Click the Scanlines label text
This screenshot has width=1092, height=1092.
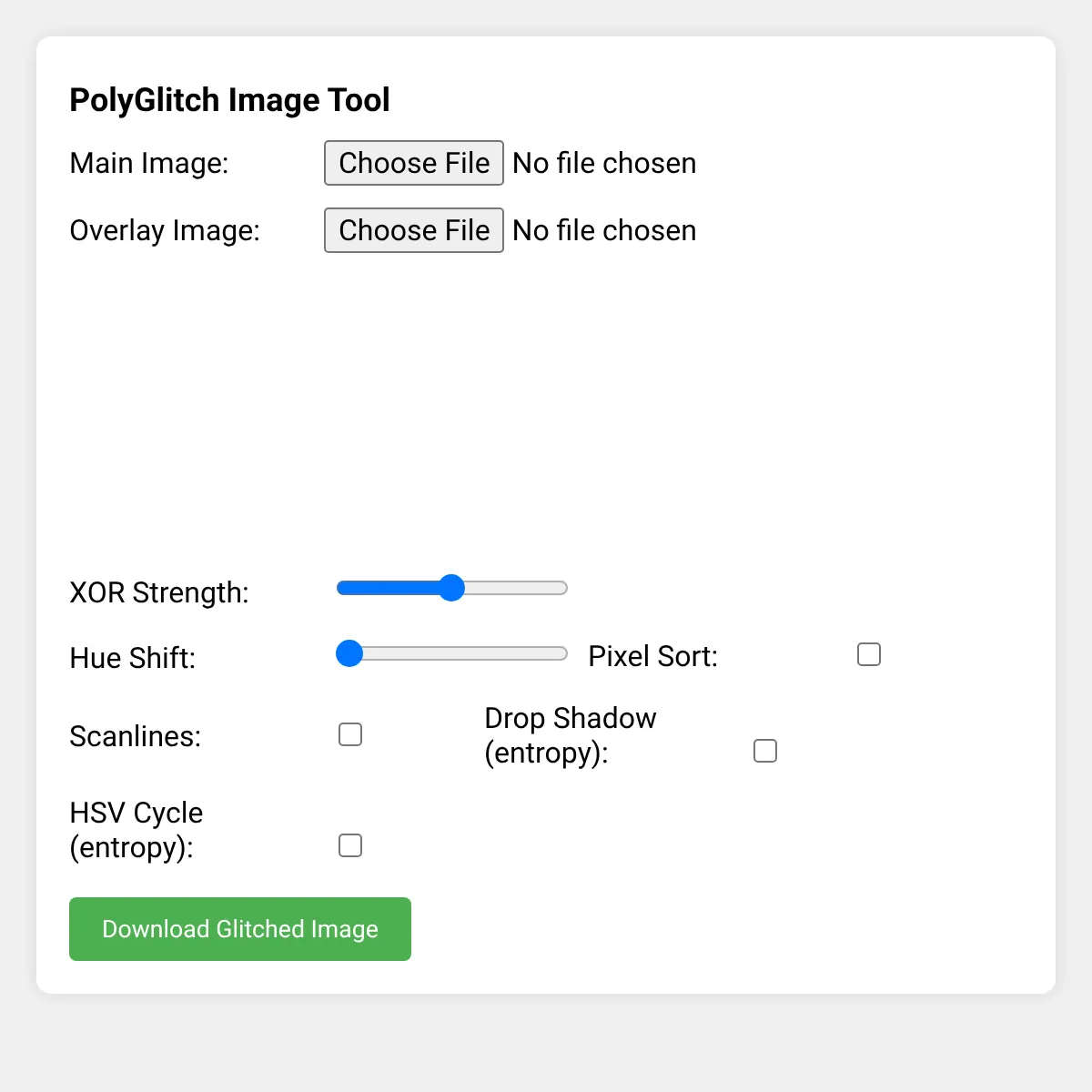(x=136, y=736)
